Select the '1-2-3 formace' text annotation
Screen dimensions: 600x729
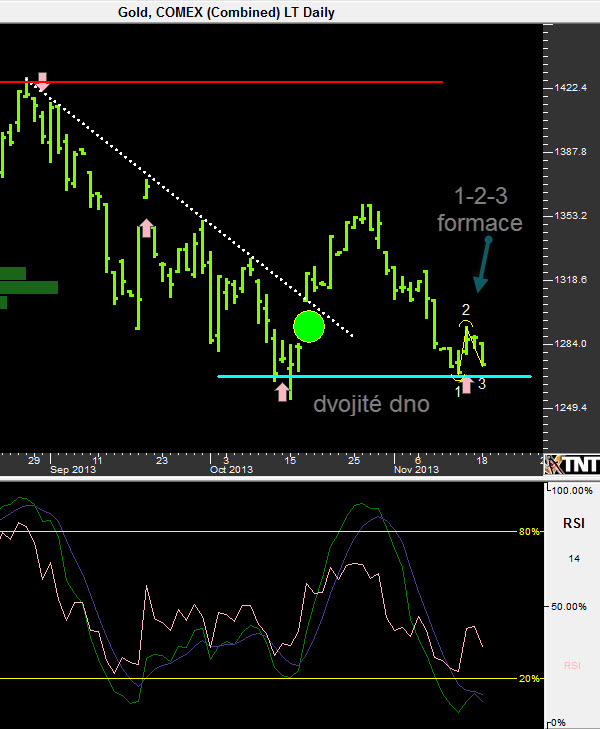coord(480,210)
